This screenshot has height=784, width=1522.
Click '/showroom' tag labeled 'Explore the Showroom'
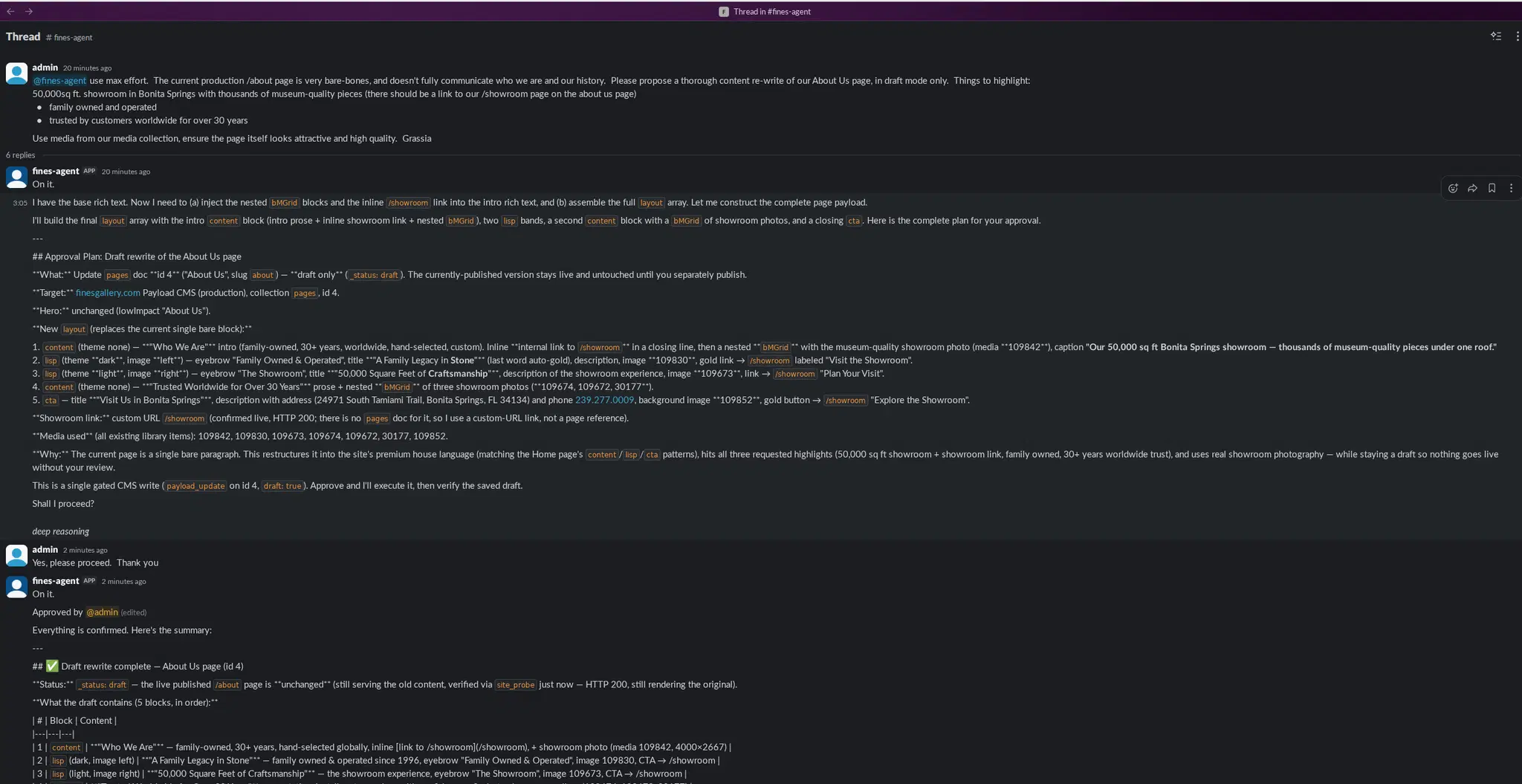pyautogui.click(x=846, y=401)
